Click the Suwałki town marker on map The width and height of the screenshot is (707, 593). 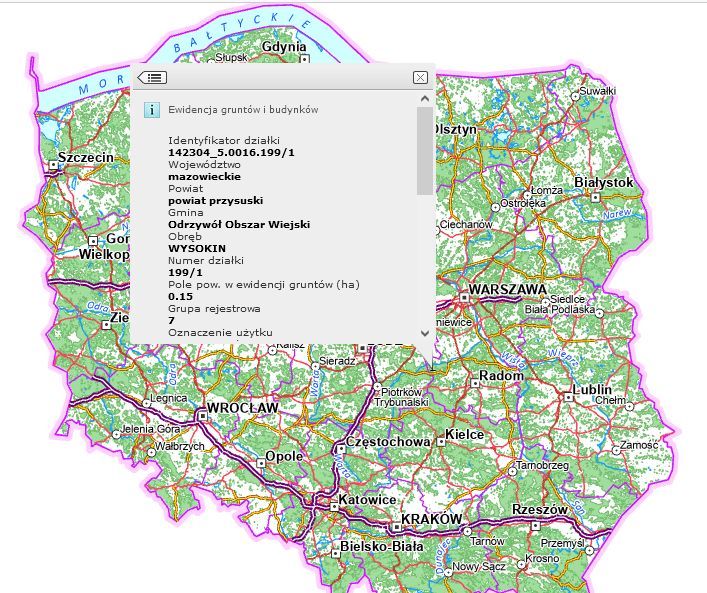coord(575,96)
